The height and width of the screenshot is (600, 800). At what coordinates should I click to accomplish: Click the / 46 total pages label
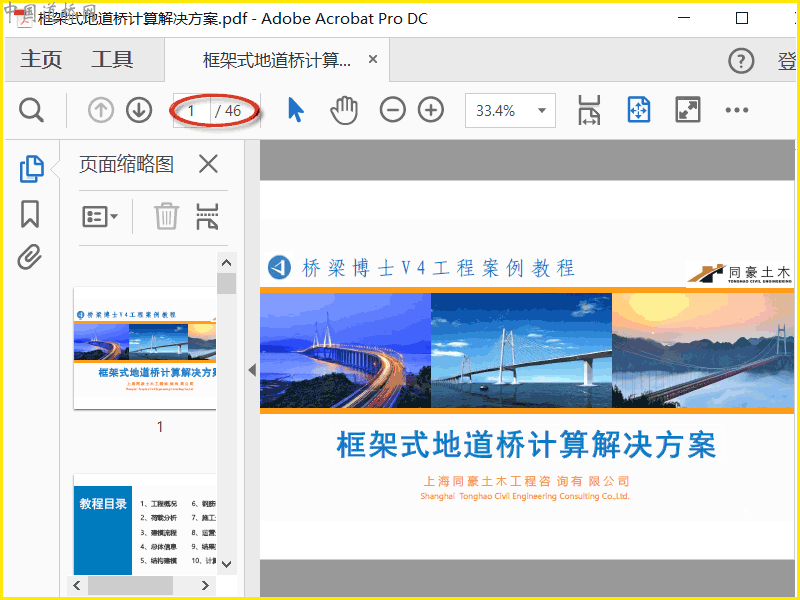pyautogui.click(x=228, y=111)
